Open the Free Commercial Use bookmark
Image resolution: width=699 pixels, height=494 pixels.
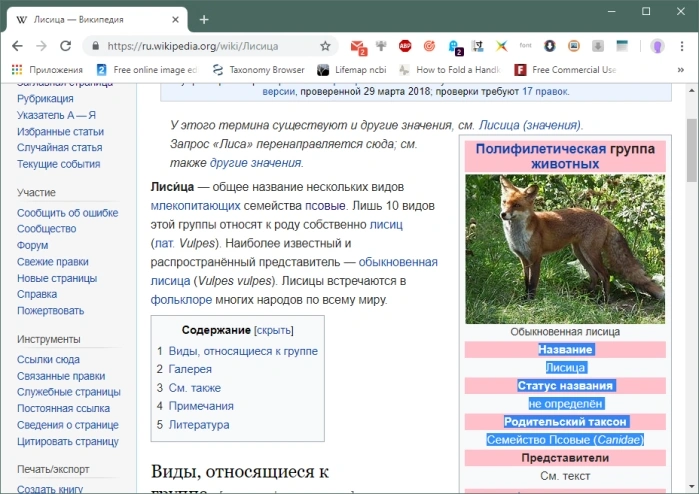(565, 70)
